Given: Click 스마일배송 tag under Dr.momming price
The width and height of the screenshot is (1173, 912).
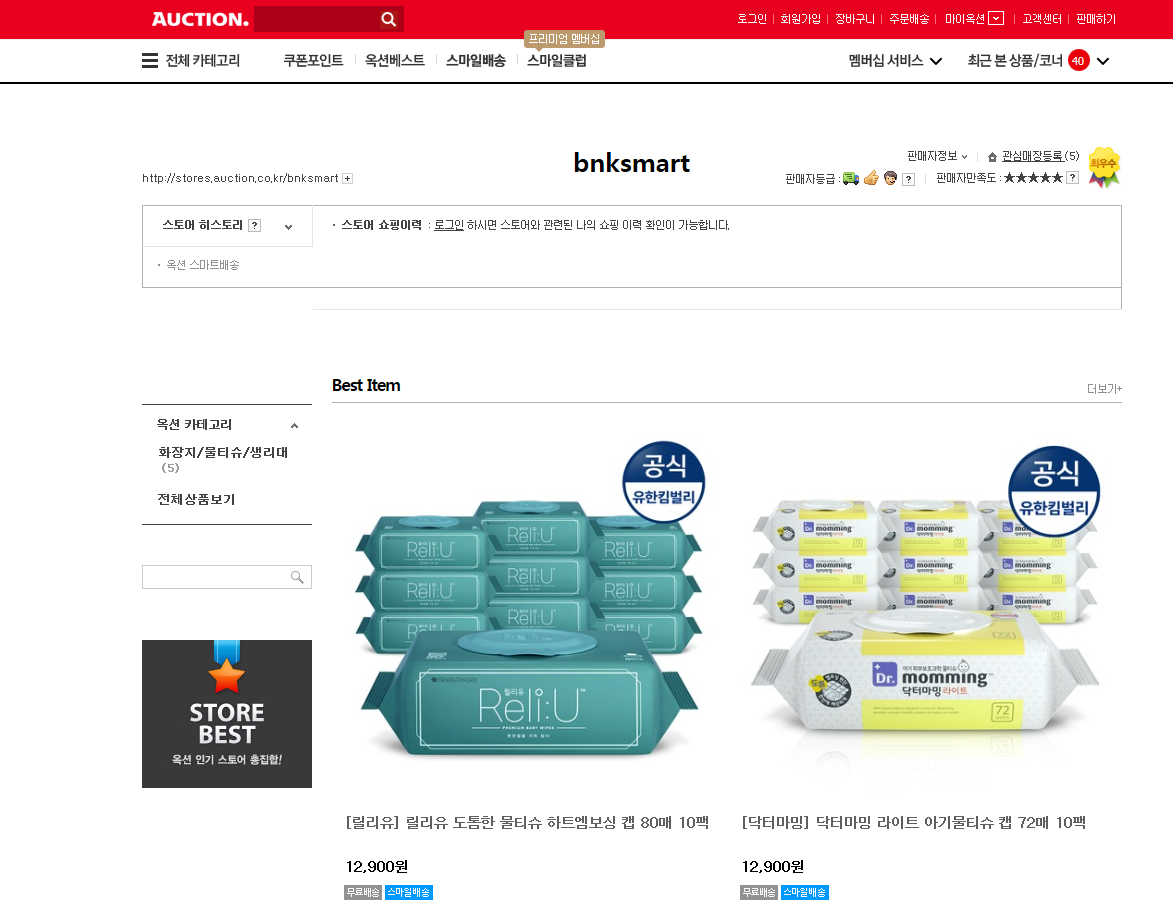Looking at the screenshot, I should [804, 893].
